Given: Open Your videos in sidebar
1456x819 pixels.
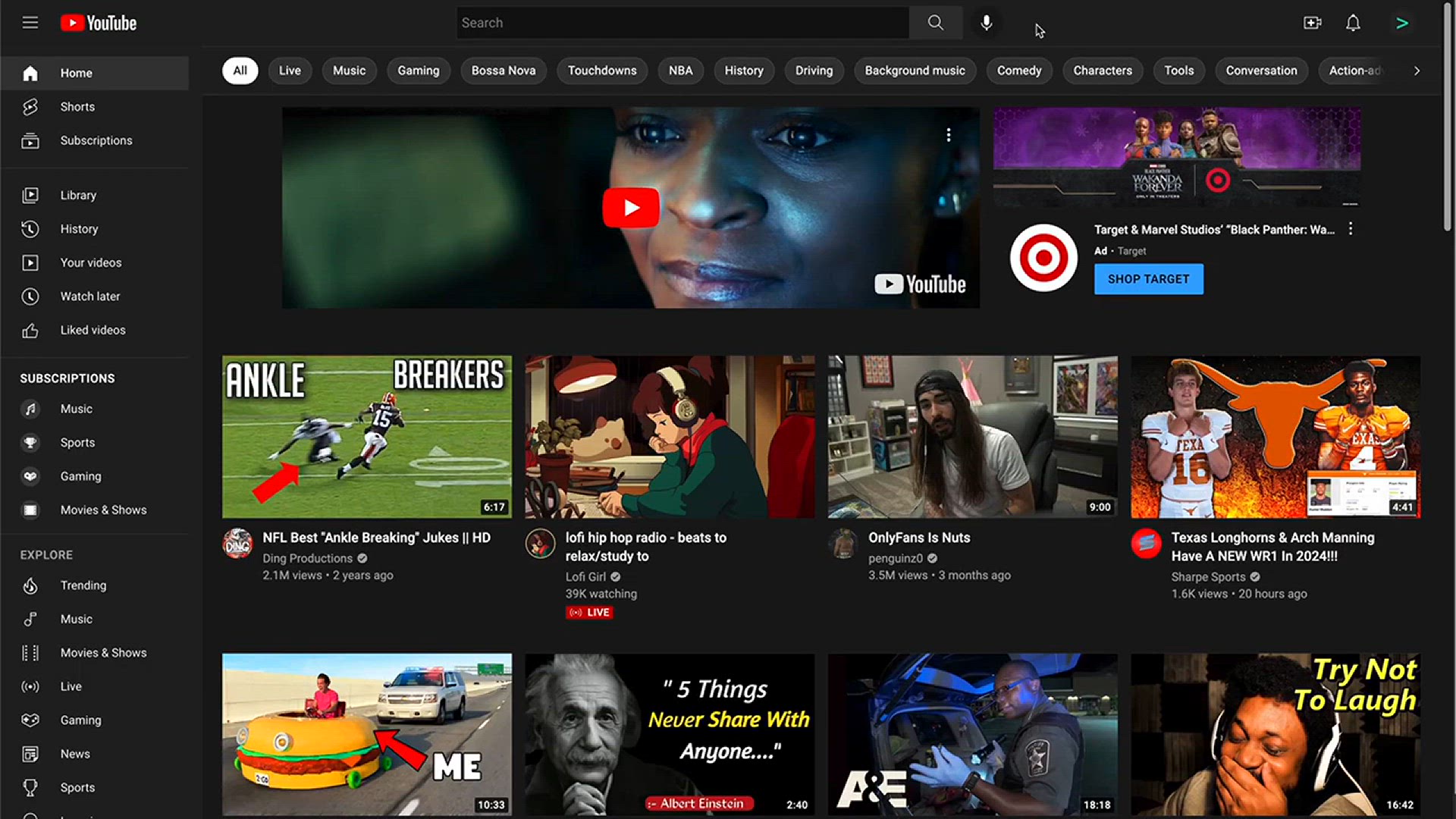Looking at the screenshot, I should (x=95, y=262).
